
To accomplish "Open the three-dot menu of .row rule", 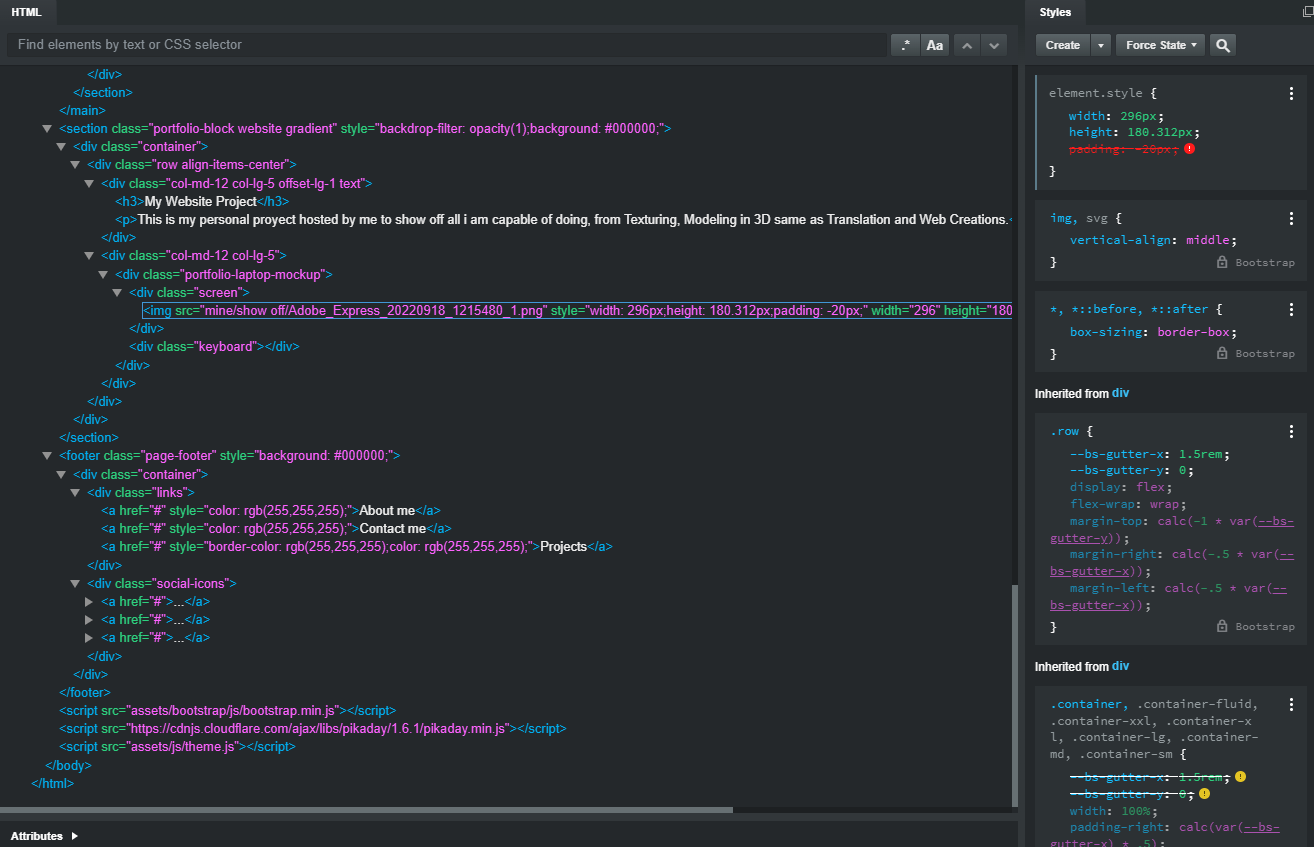I will coord(1291,432).
